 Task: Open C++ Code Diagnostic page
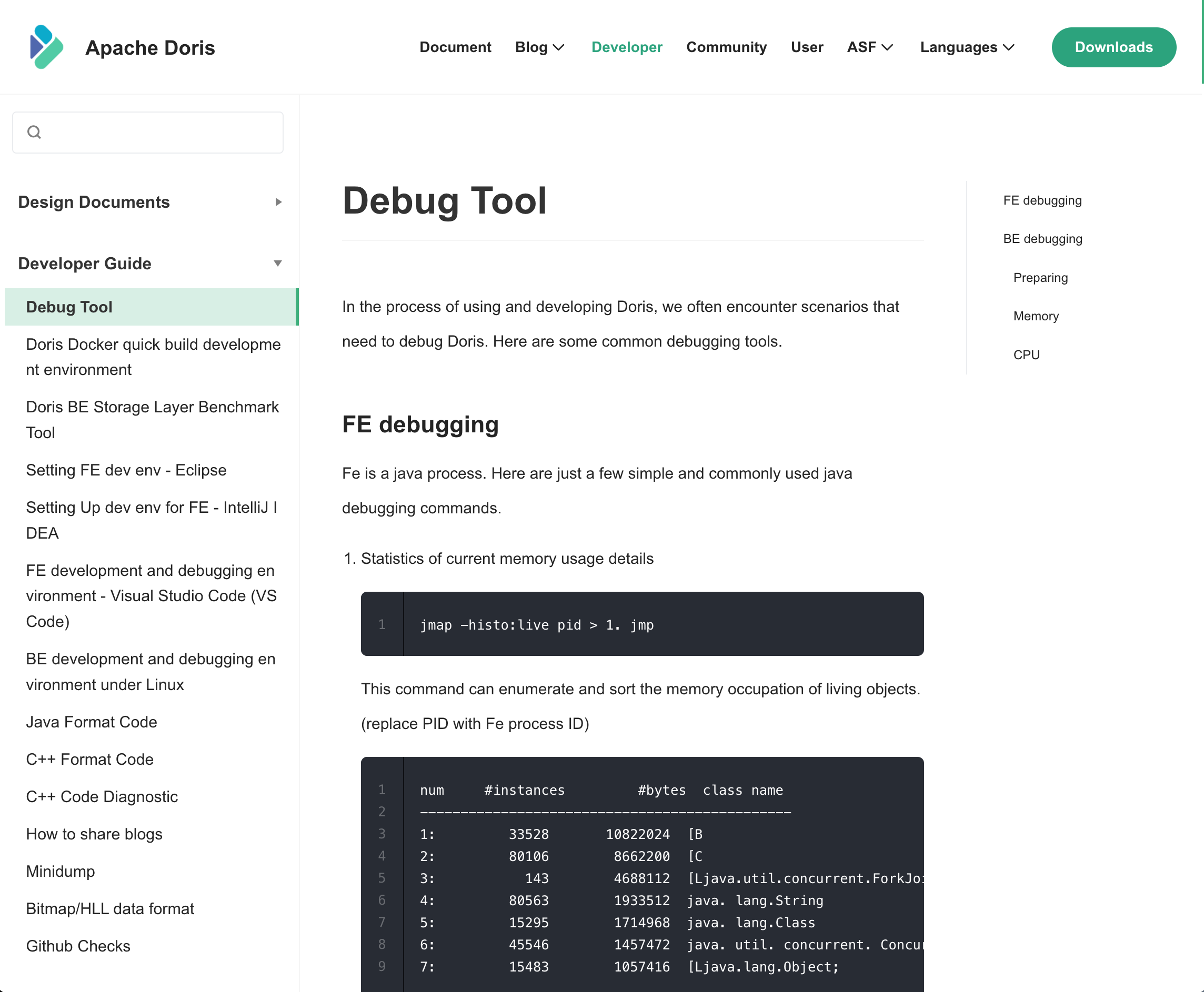[102, 797]
